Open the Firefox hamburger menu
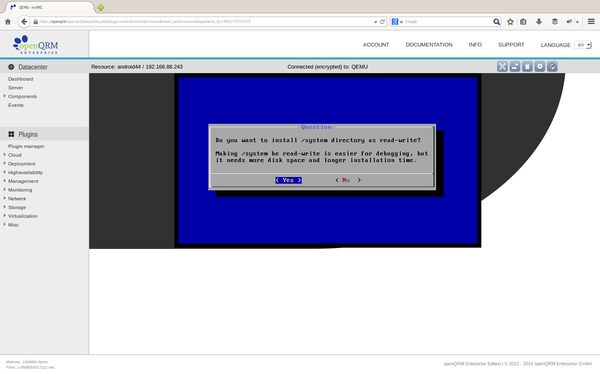This screenshot has height=374, width=600. (591, 22)
